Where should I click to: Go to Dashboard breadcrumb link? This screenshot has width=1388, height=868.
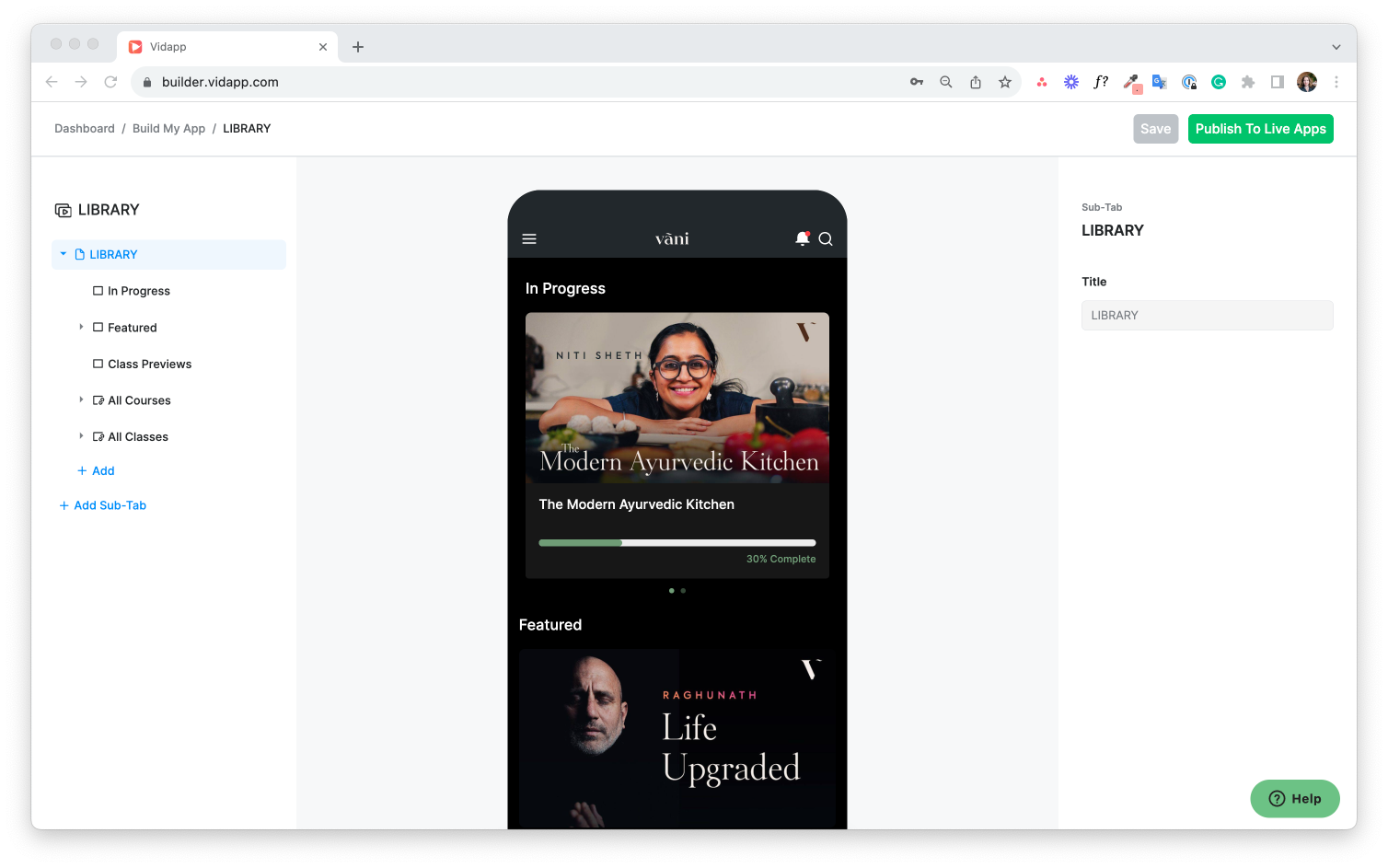click(85, 129)
